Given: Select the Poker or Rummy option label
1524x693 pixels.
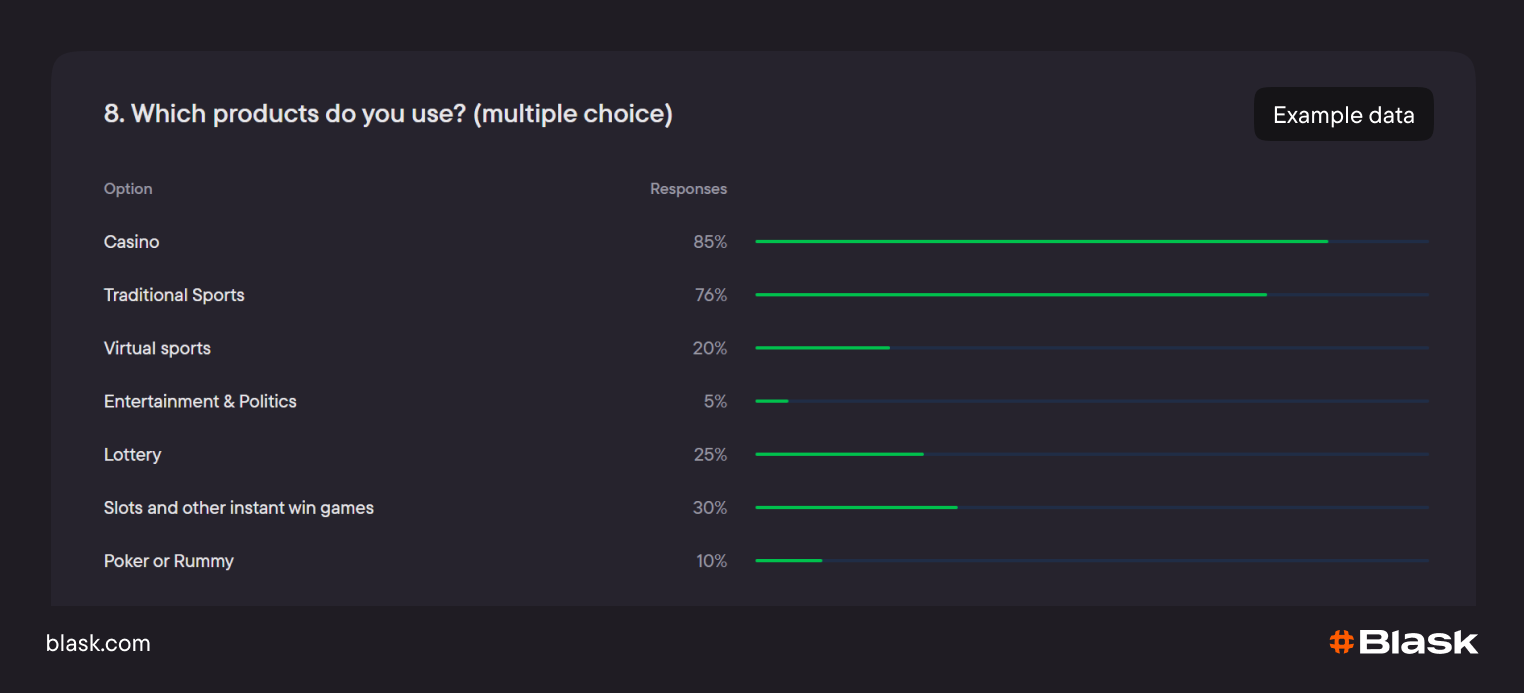Looking at the screenshot, I should point(169,561).
